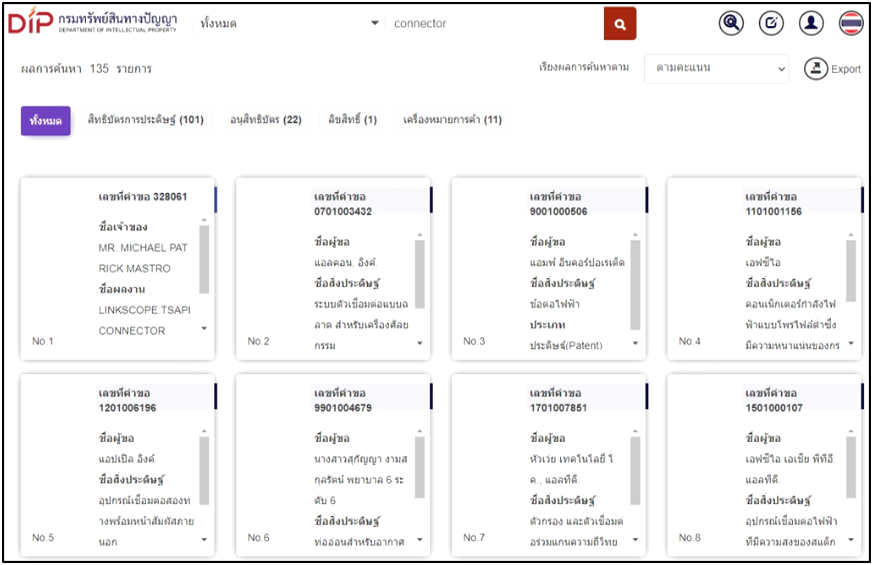Viewport: 873px width, 565px height.
Task: Open the ทั้งหมด category dropdown beside search
Action: click(x=289, y=23)
